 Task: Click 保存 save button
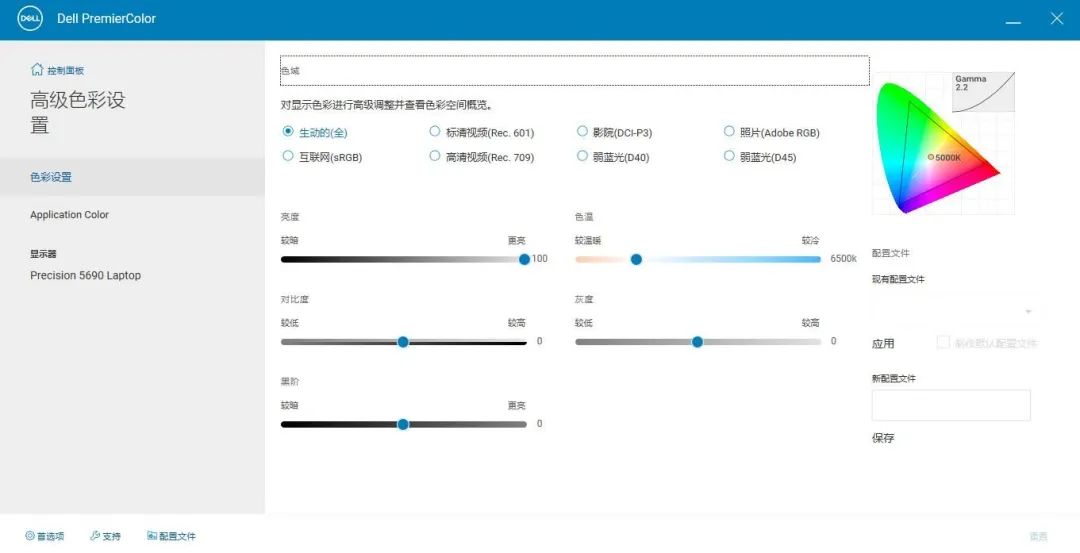pos(883,438)
